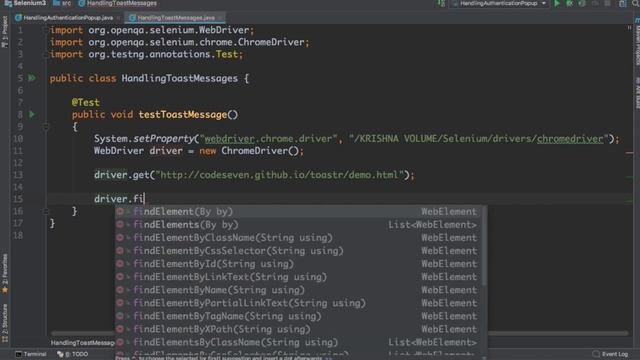Click the Structure side panel icon
This screenshot has width=640, height=360.
tap(4, 339)
